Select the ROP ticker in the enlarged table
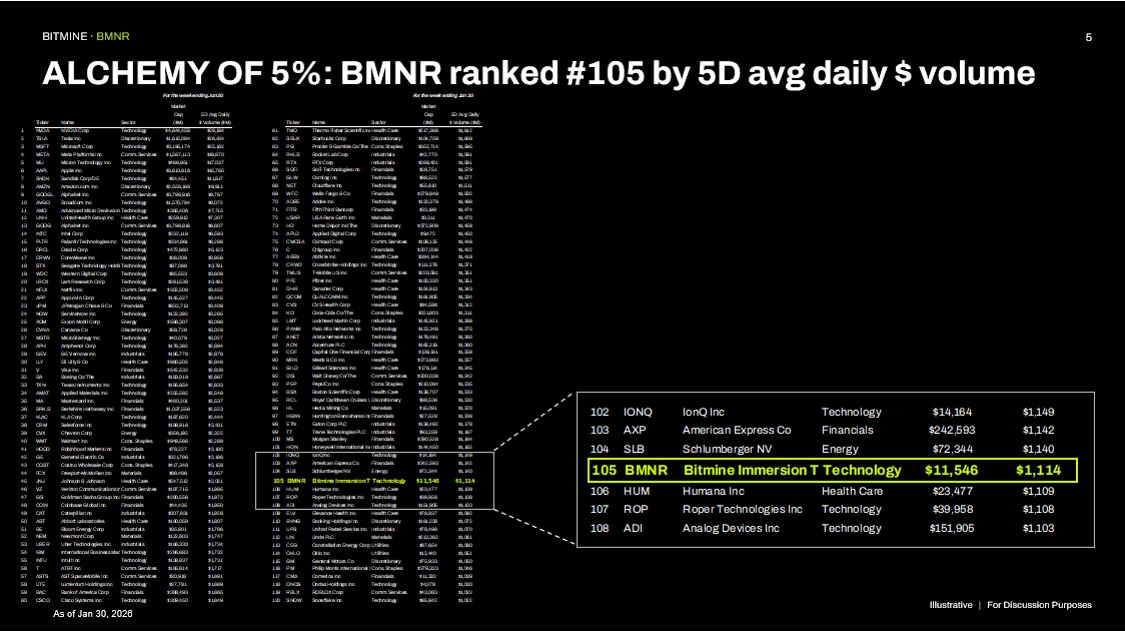This screenshot has height=632, width=1125. click(x=636, y=509)
